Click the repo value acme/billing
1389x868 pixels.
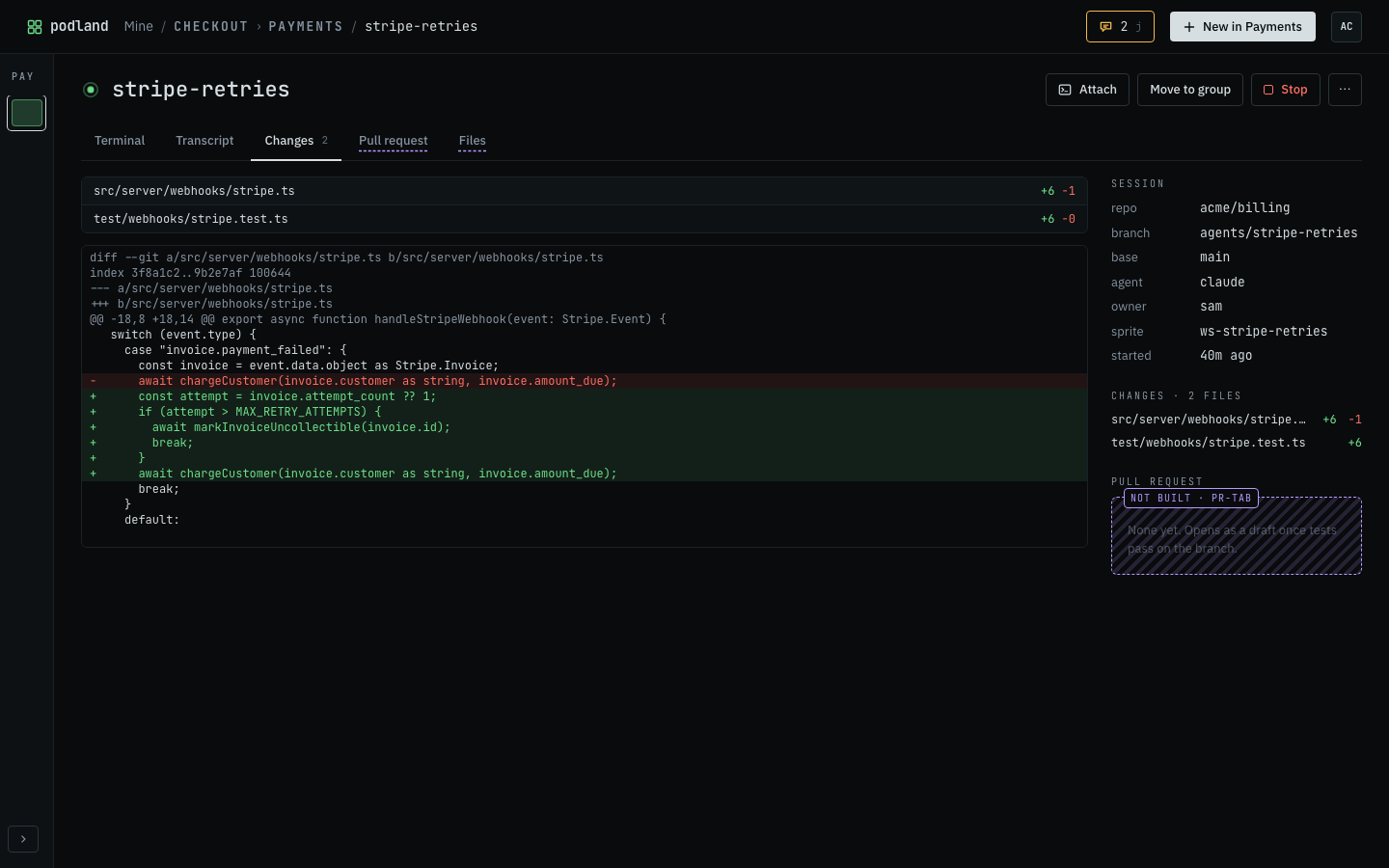[x=1245, y=207]
